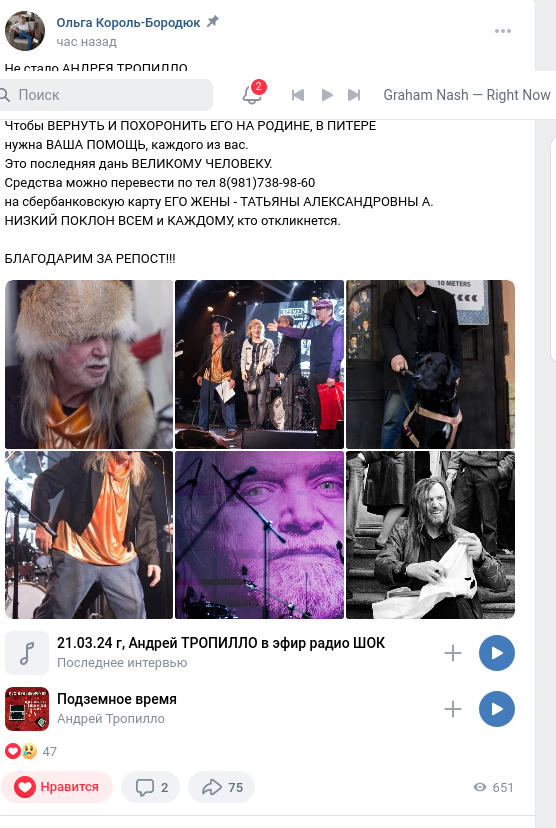View the list of 47 reactions
This screenshot has width=556, height=828.
pyautogui.click(x=31, y=751)
